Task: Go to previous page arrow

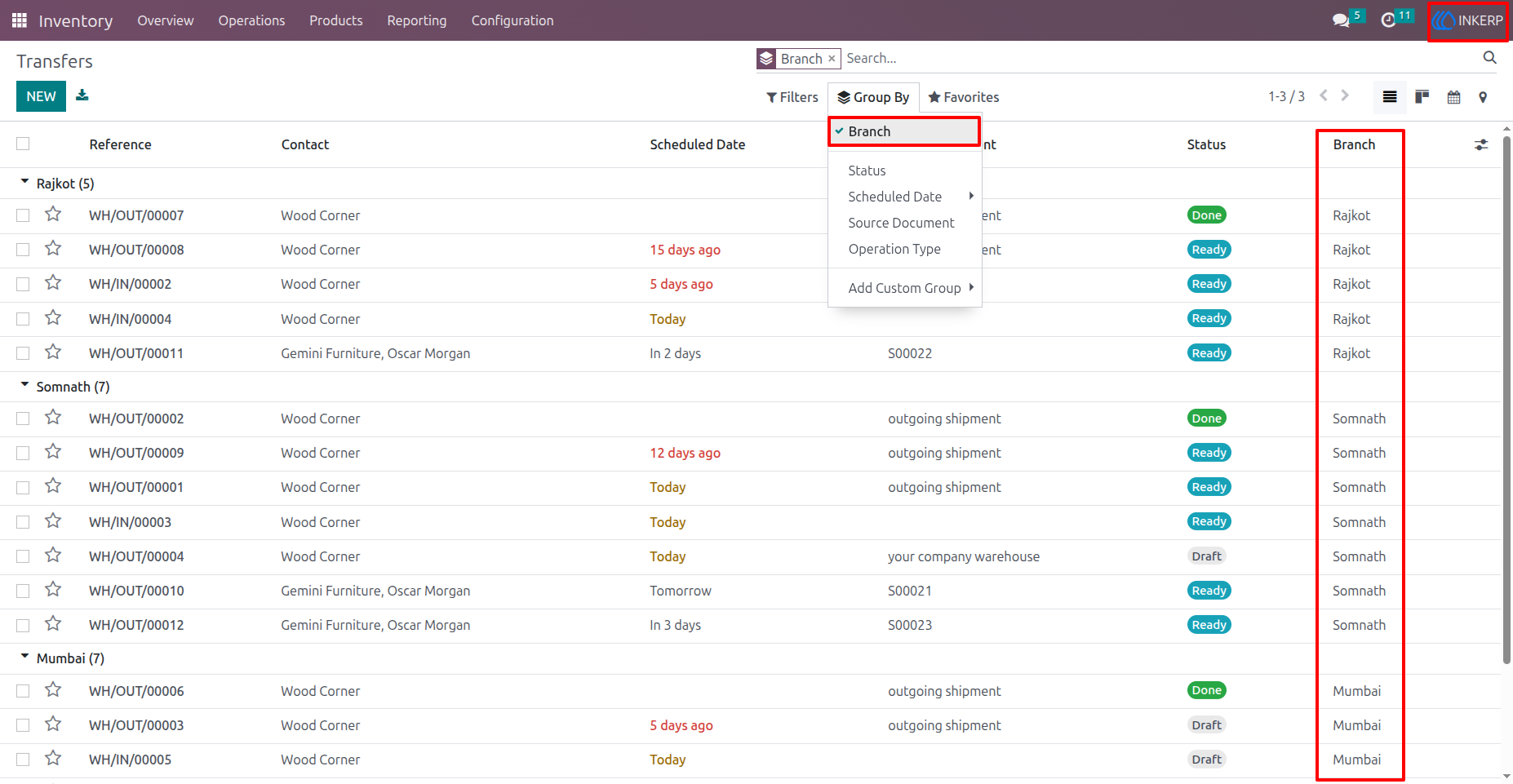Action: (x=1324, y=95)
